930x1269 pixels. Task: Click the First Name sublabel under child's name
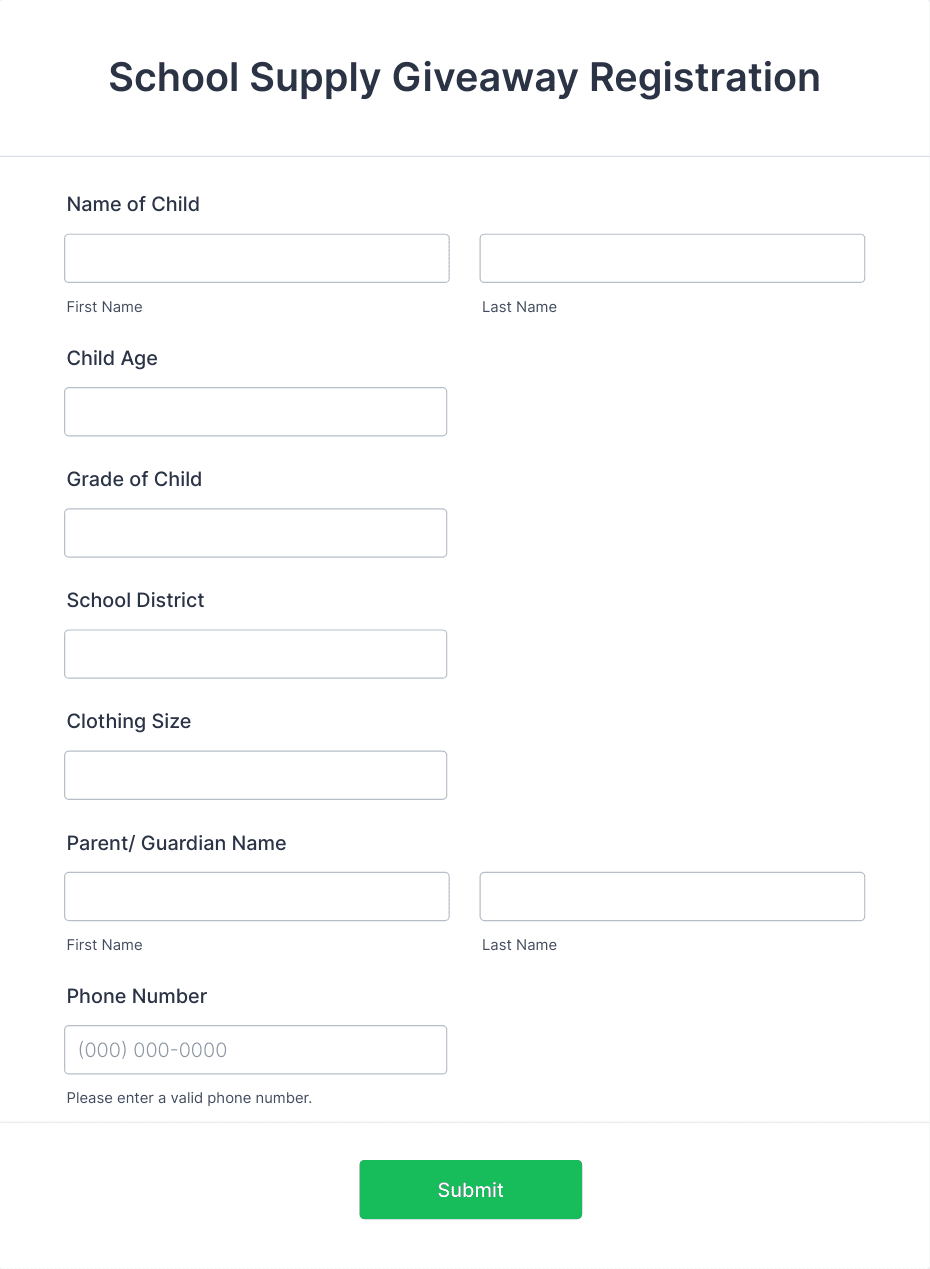pyautogui.click(x=104, y=307)
